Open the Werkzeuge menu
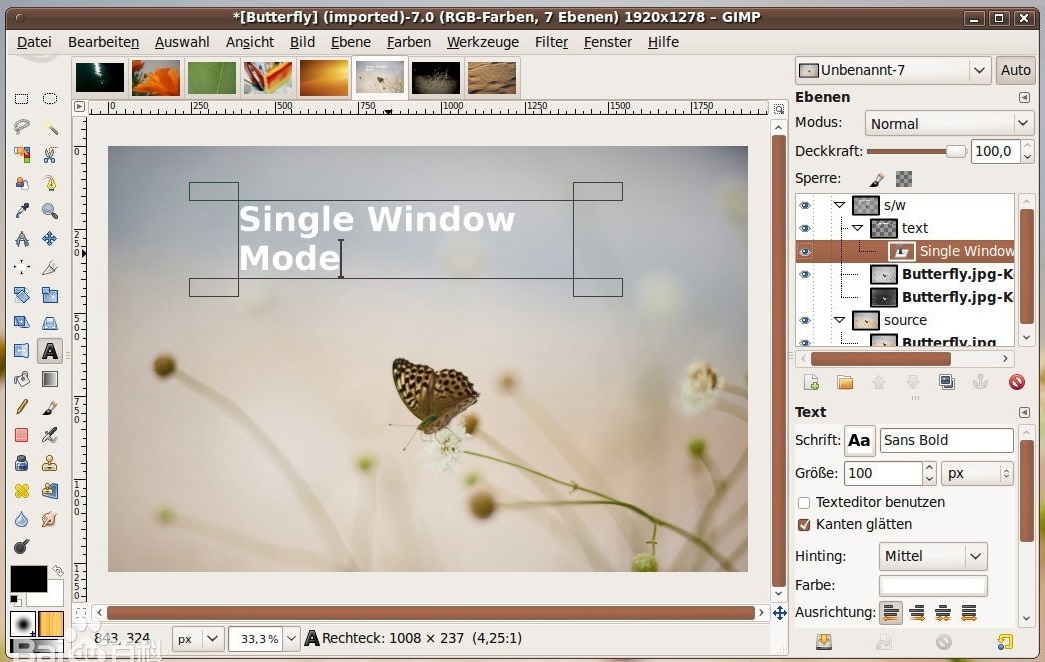The height and width of the screenshot is (662, 1045). 482,42
